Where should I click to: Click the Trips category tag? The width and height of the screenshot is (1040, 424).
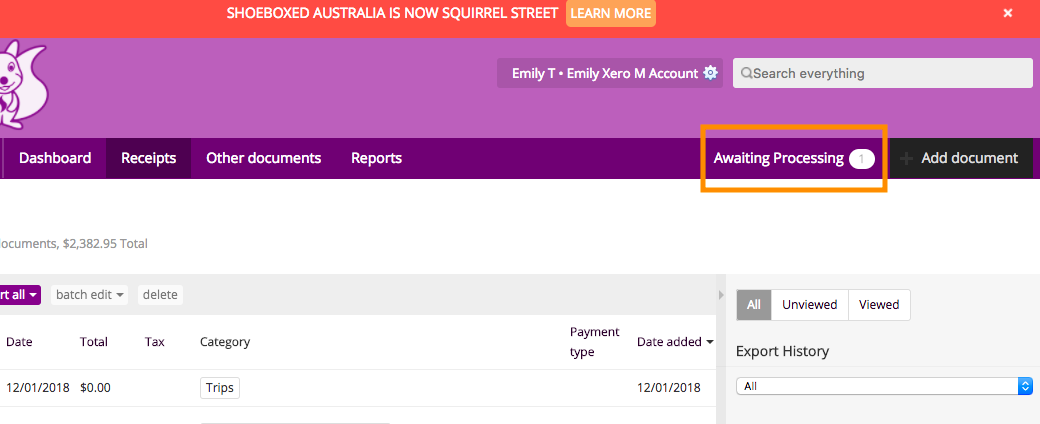[220, 388]
